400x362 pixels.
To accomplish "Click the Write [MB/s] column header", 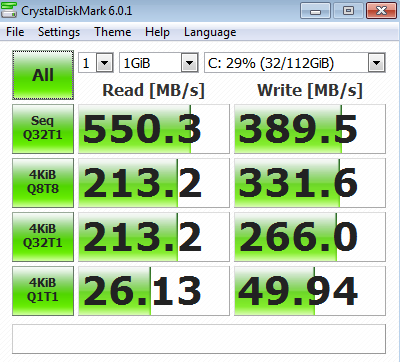I will pos(310,90).
